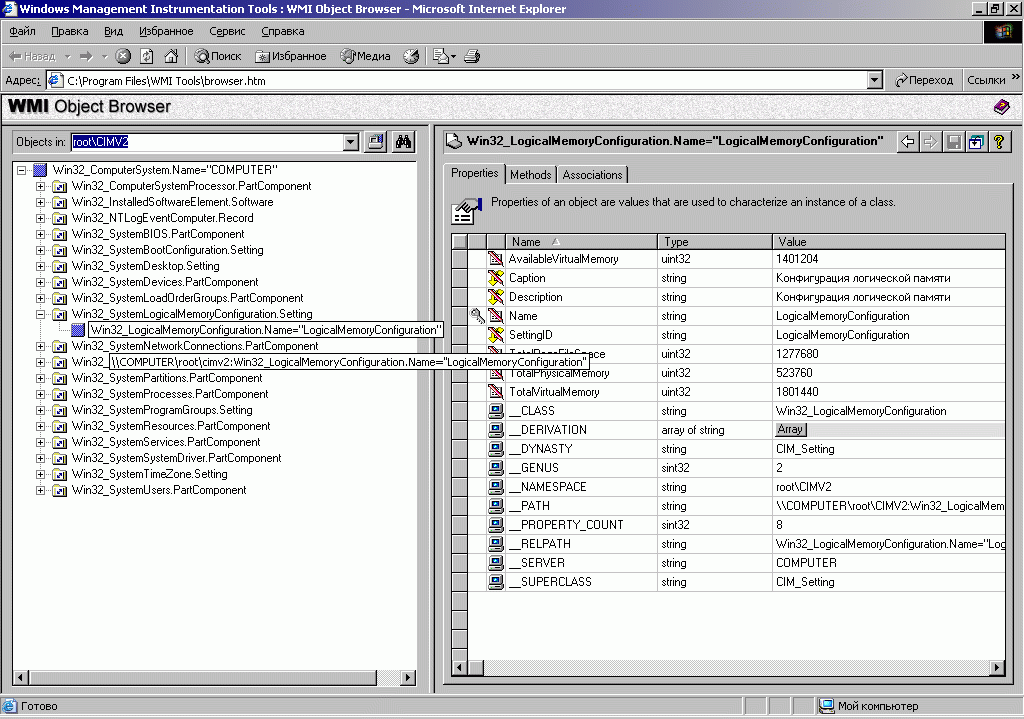The image size is (1024, 719).
Task: Click the folder icon for Win32_SystemBIOS.PartComponent
Action: pos(59,234)
